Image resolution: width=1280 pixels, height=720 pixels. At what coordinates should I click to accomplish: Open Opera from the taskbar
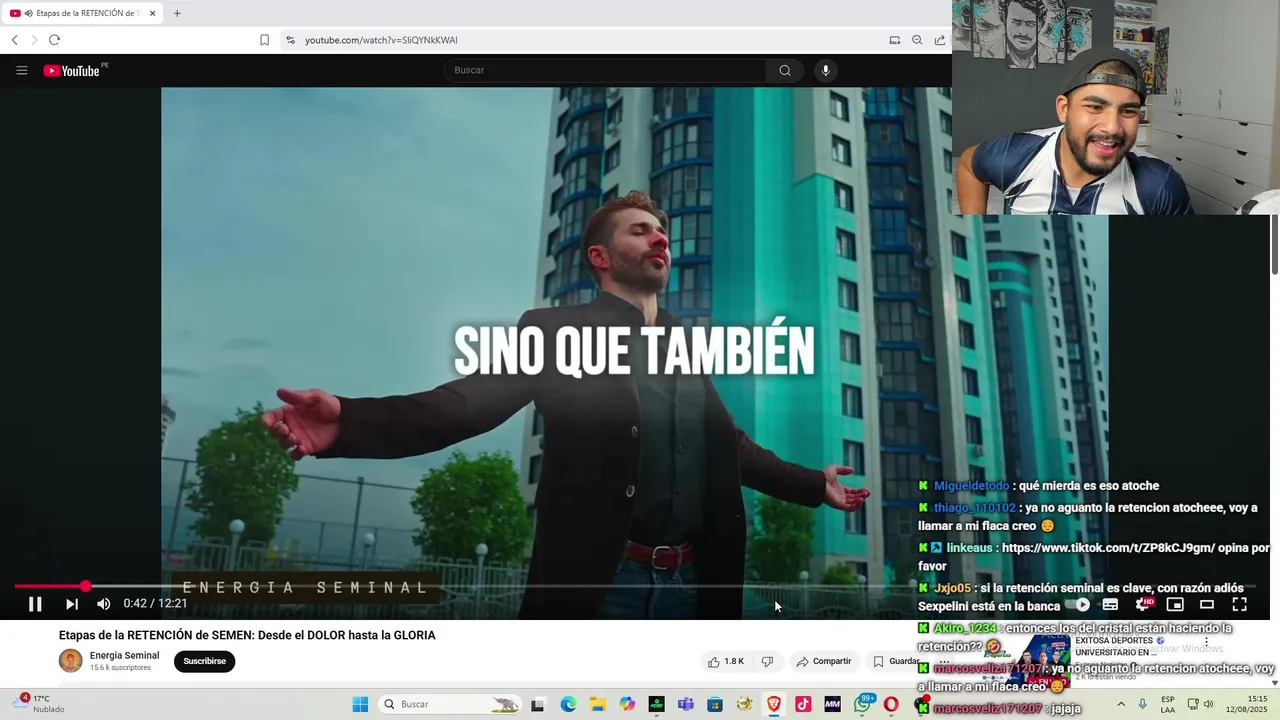[x=891, y=704]
